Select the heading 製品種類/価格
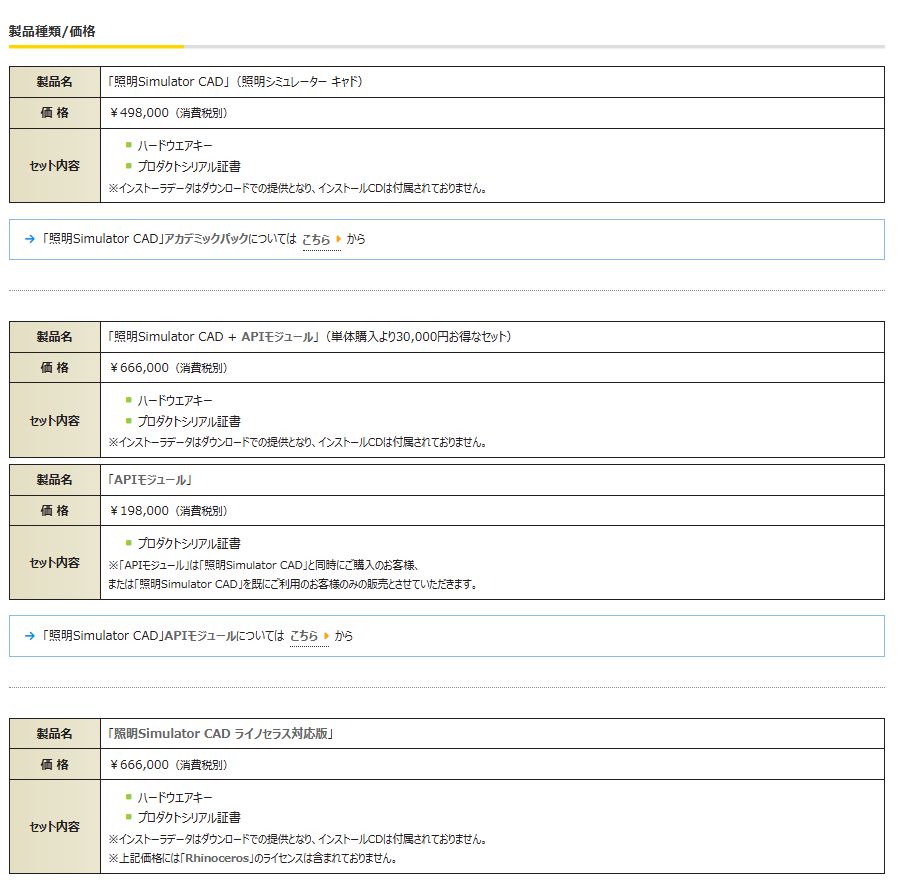897x880 pixels. [x=52, y=31]
